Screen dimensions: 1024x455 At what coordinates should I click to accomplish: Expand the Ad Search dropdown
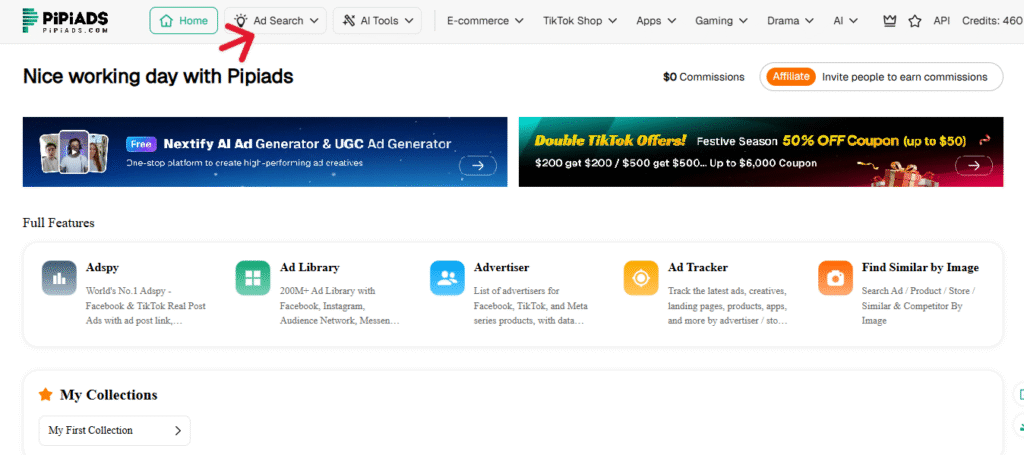[x=276, y=21]
